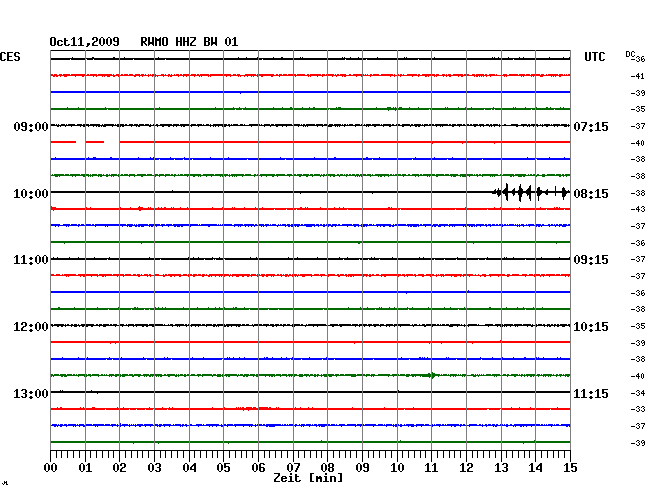The image size is (650, 494).
Task: Select the 01 minute axis tick label
Action: tap(85, 468)
